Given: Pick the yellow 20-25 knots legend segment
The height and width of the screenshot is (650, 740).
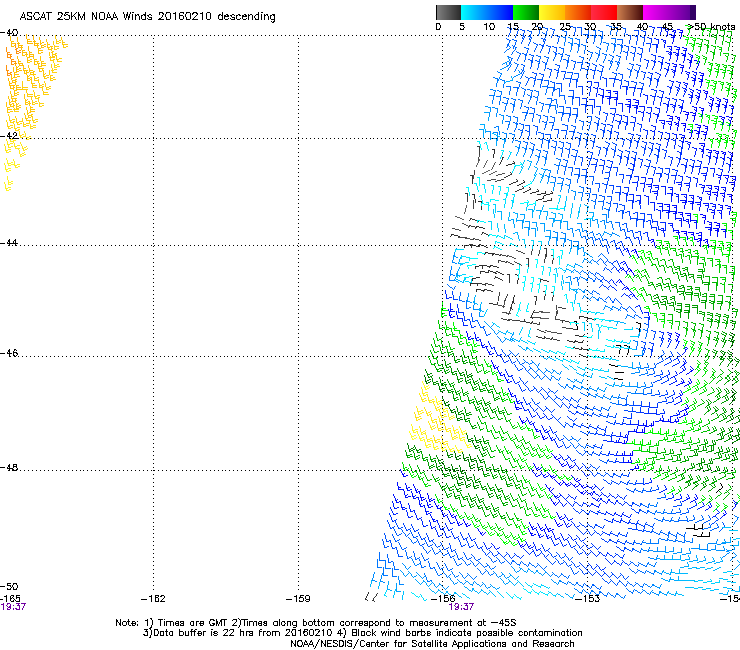Looking at the screenshot, I should 552,12.
